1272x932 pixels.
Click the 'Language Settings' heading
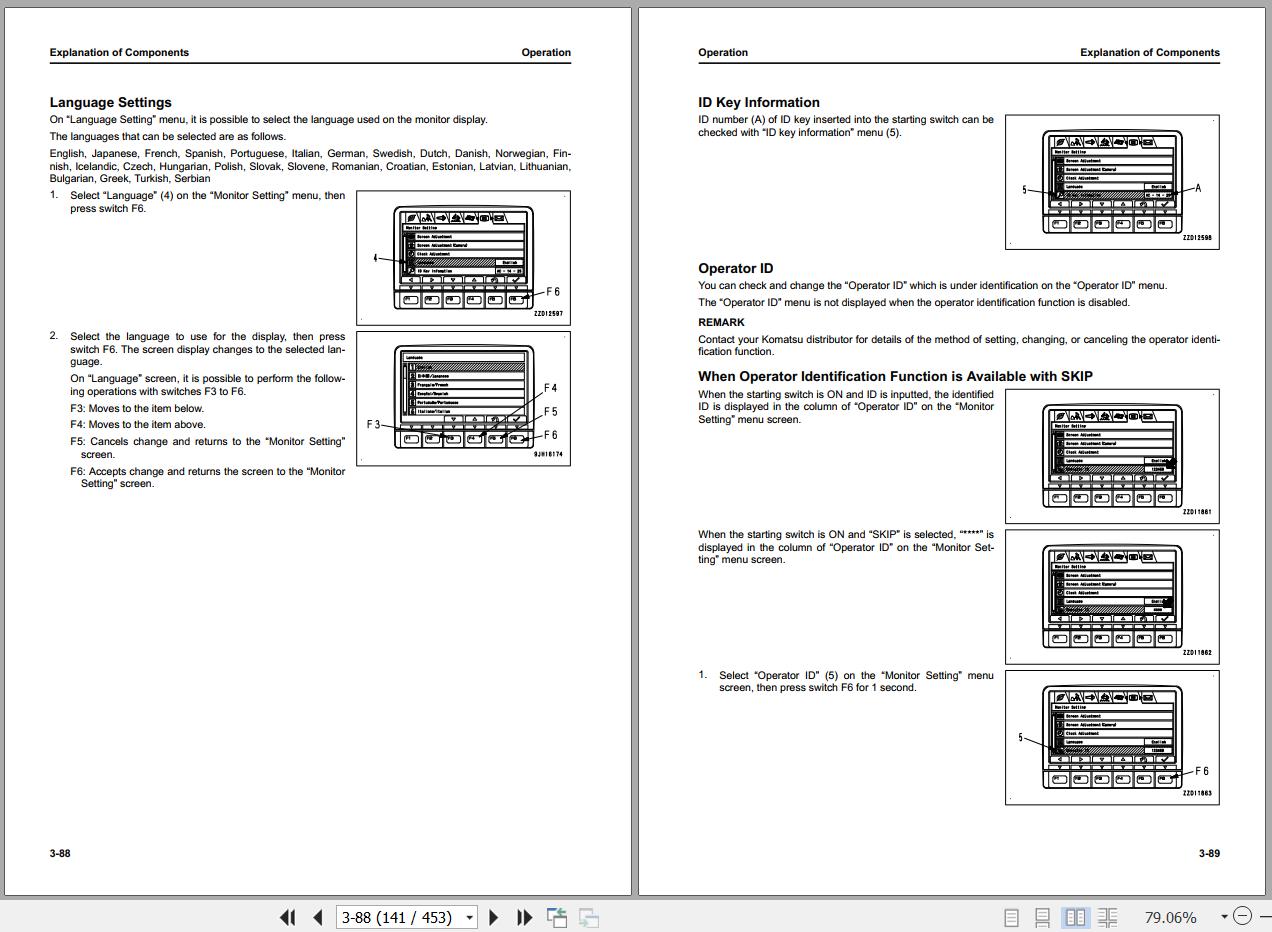(x=111, y=102)
